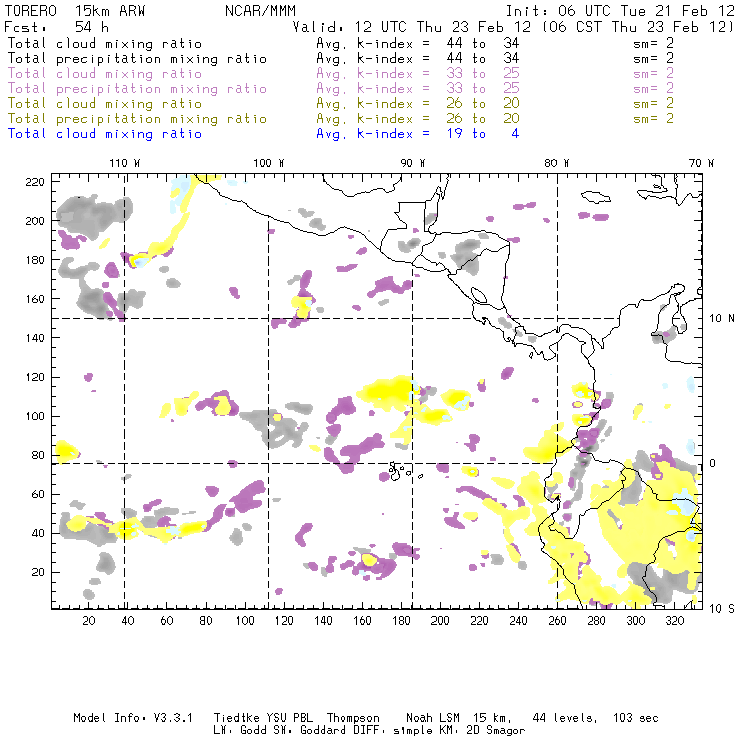Select "sm= 2" on the purple precipitation row
Screen dimensions: 740x740
pyautogui.click(x=654, y=88)
